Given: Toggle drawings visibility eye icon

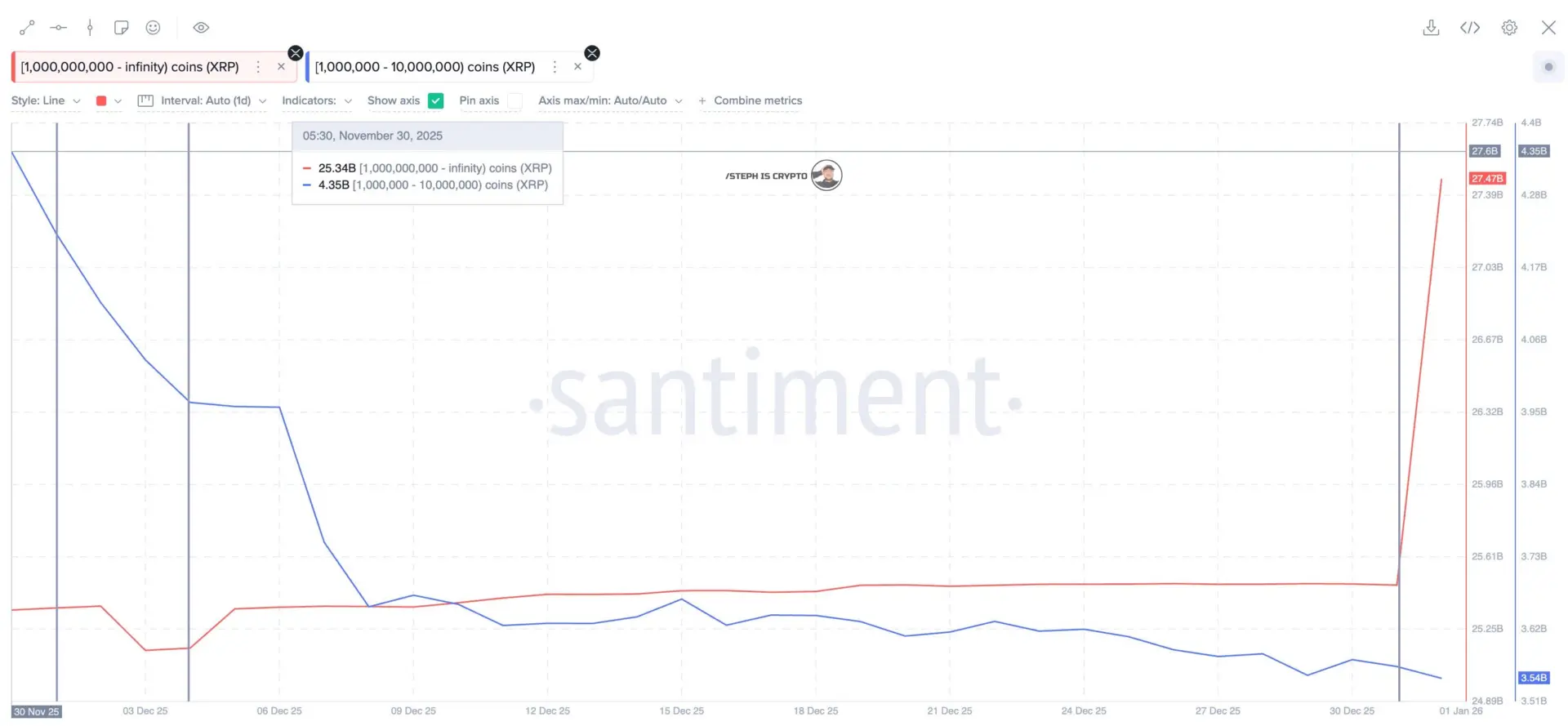Looking at the screenshot, I should click(201, 28).
